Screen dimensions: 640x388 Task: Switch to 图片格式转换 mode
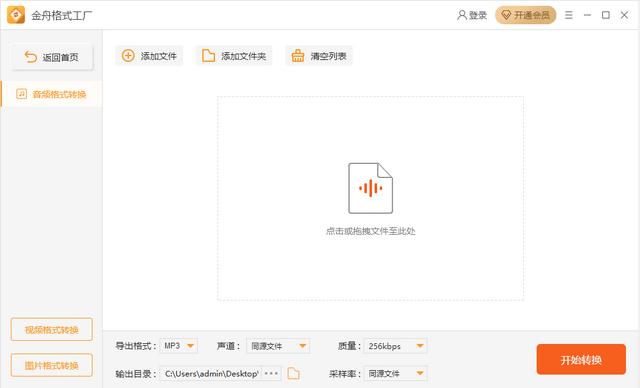coord(51,365)
